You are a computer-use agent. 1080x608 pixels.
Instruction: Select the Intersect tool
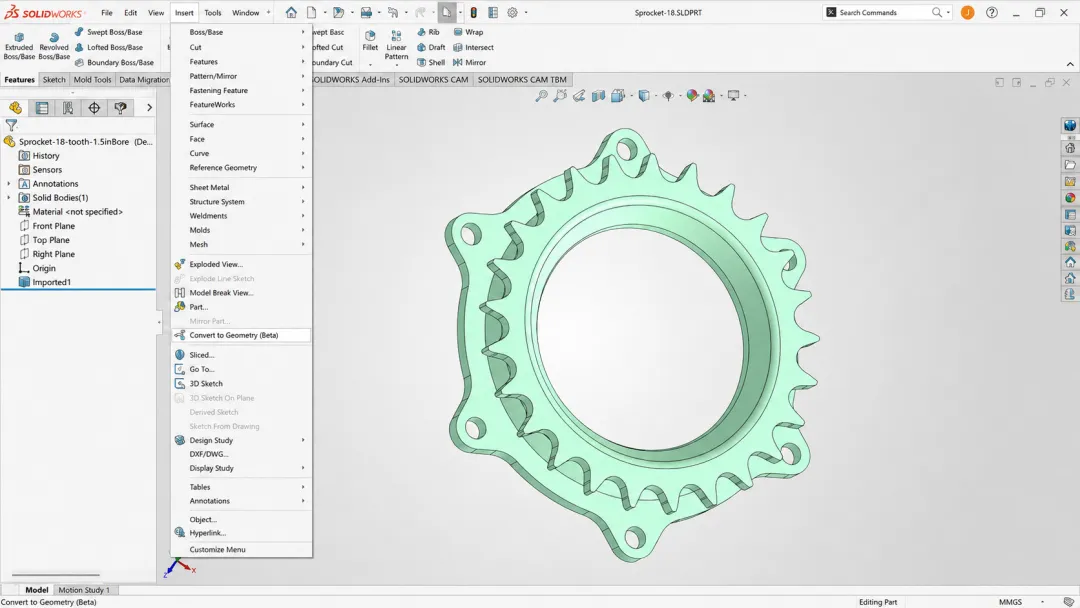click(x=473, y=47)
